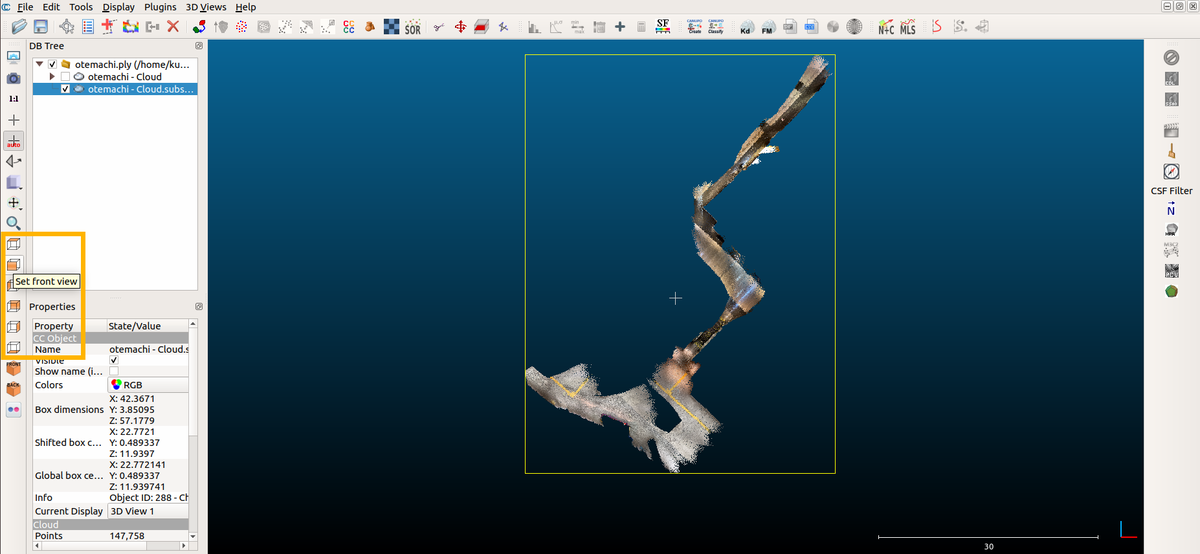This screenshot has height=554, width=1200.
Task: Zoom on selection with magnifier icon
Action: (x=14, y=223)
